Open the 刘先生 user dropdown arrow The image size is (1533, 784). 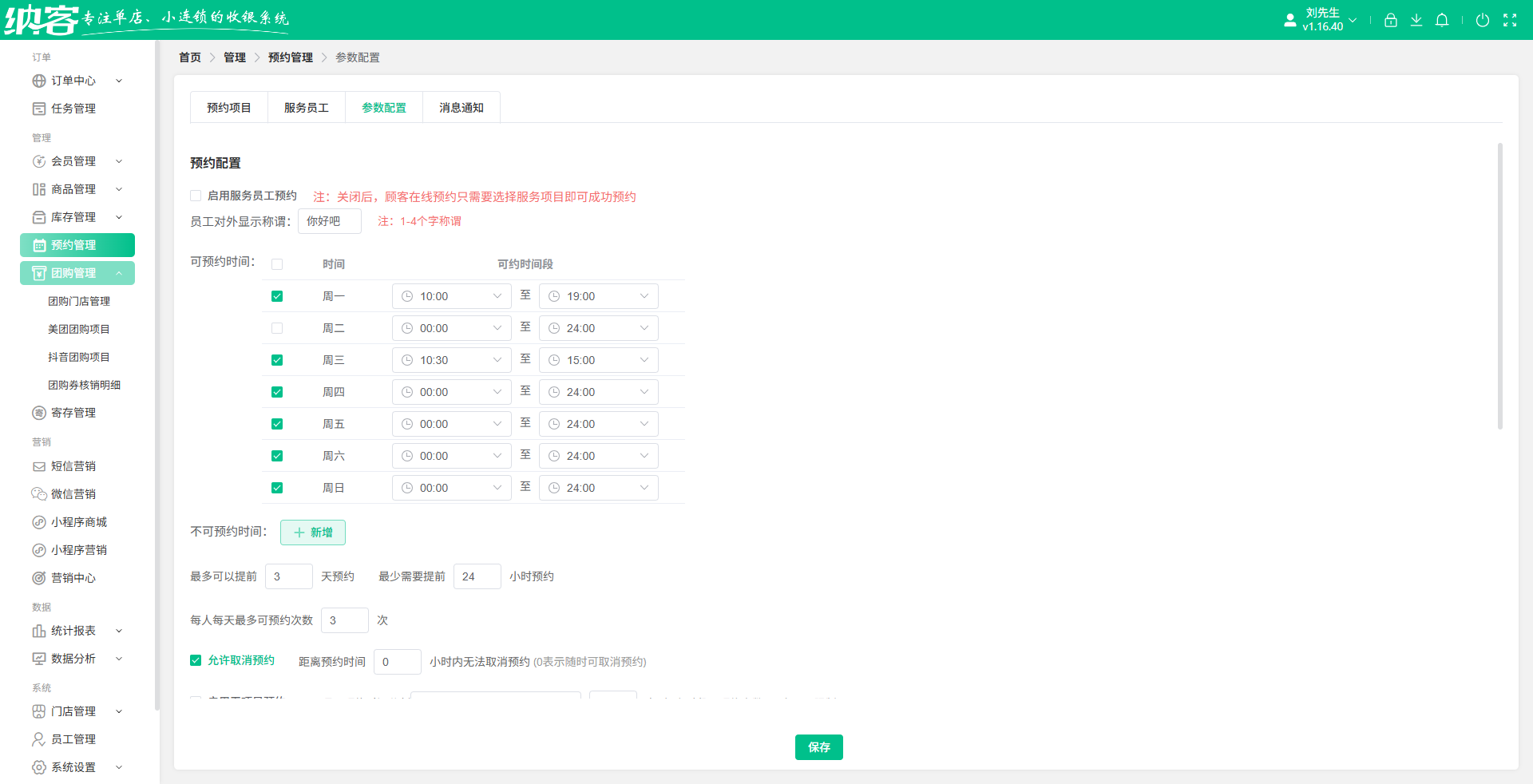click(x=1353, y=20)
